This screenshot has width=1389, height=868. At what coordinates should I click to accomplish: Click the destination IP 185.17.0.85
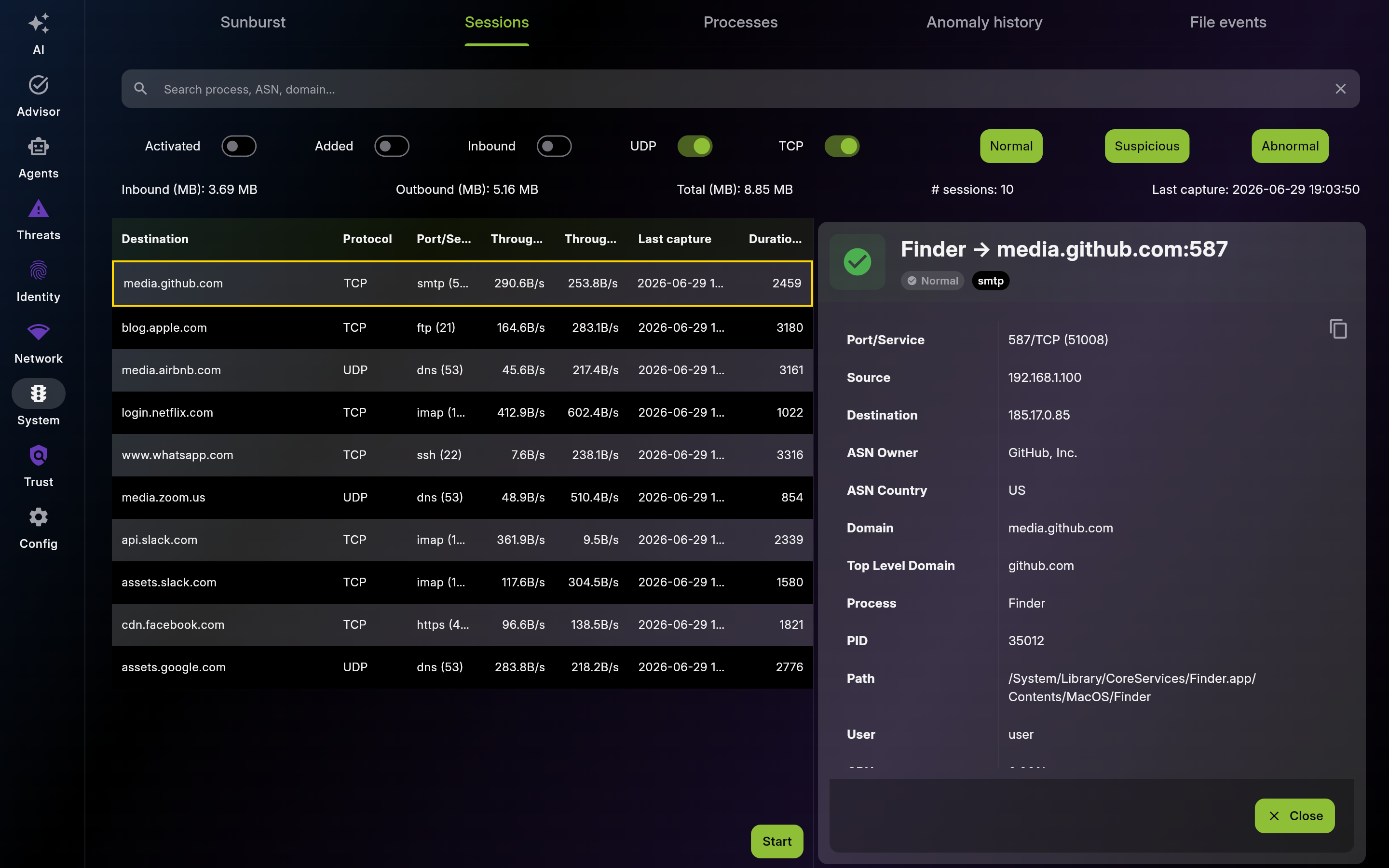click(x=1039, y=415)
